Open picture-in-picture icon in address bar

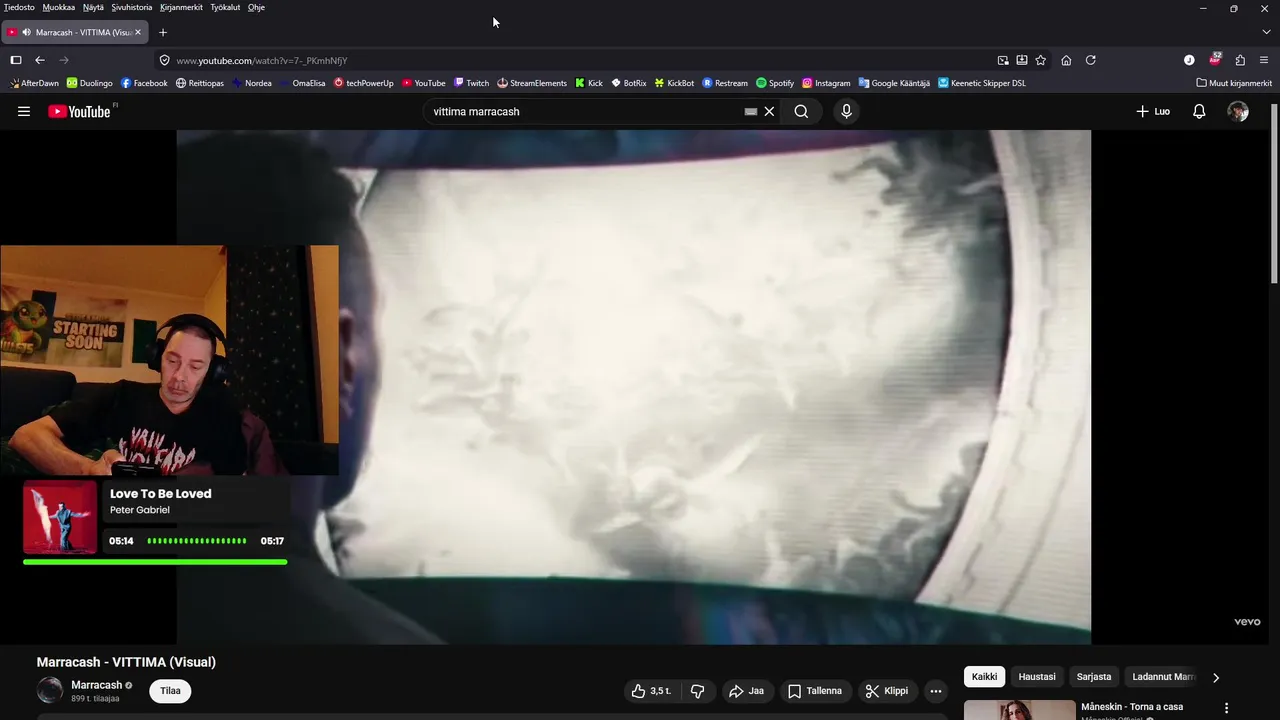(x=1003, y=60)
